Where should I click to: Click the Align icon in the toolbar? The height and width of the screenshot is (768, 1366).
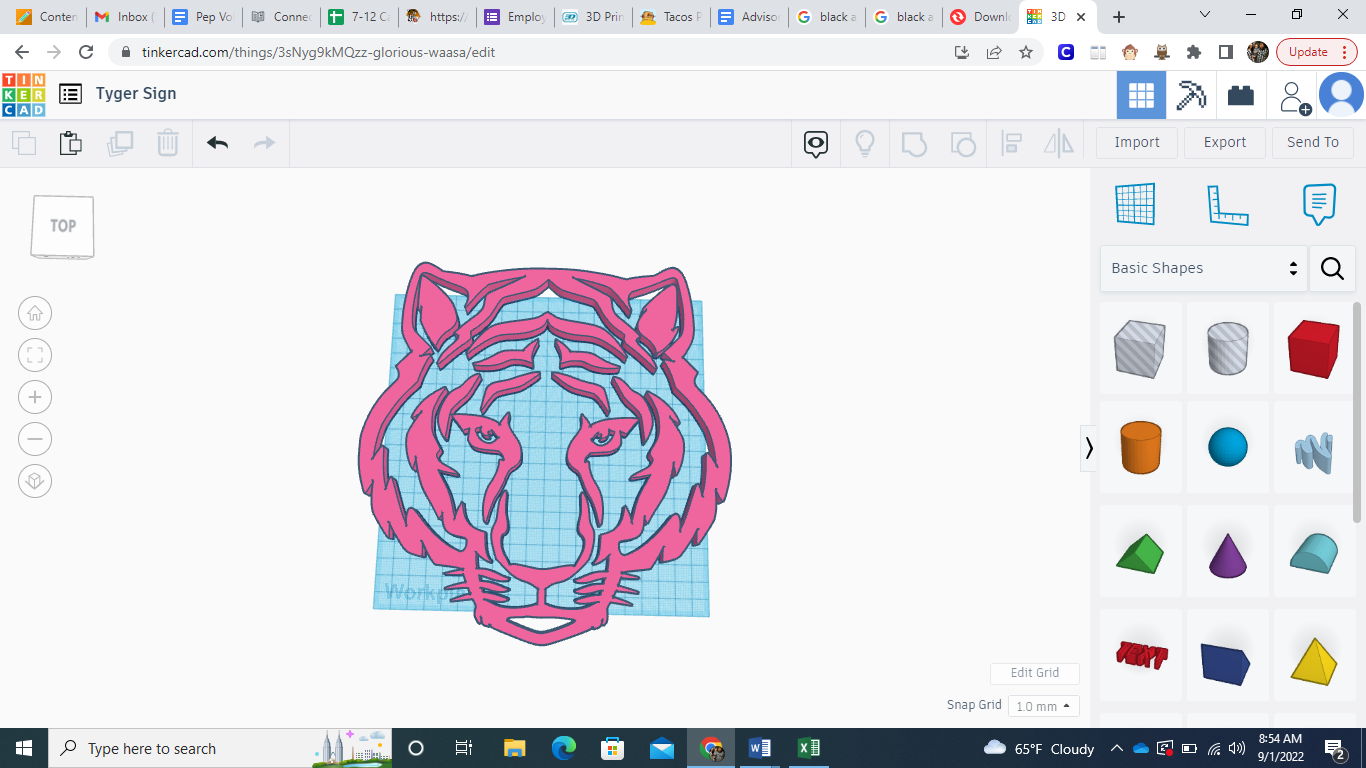1011,143
